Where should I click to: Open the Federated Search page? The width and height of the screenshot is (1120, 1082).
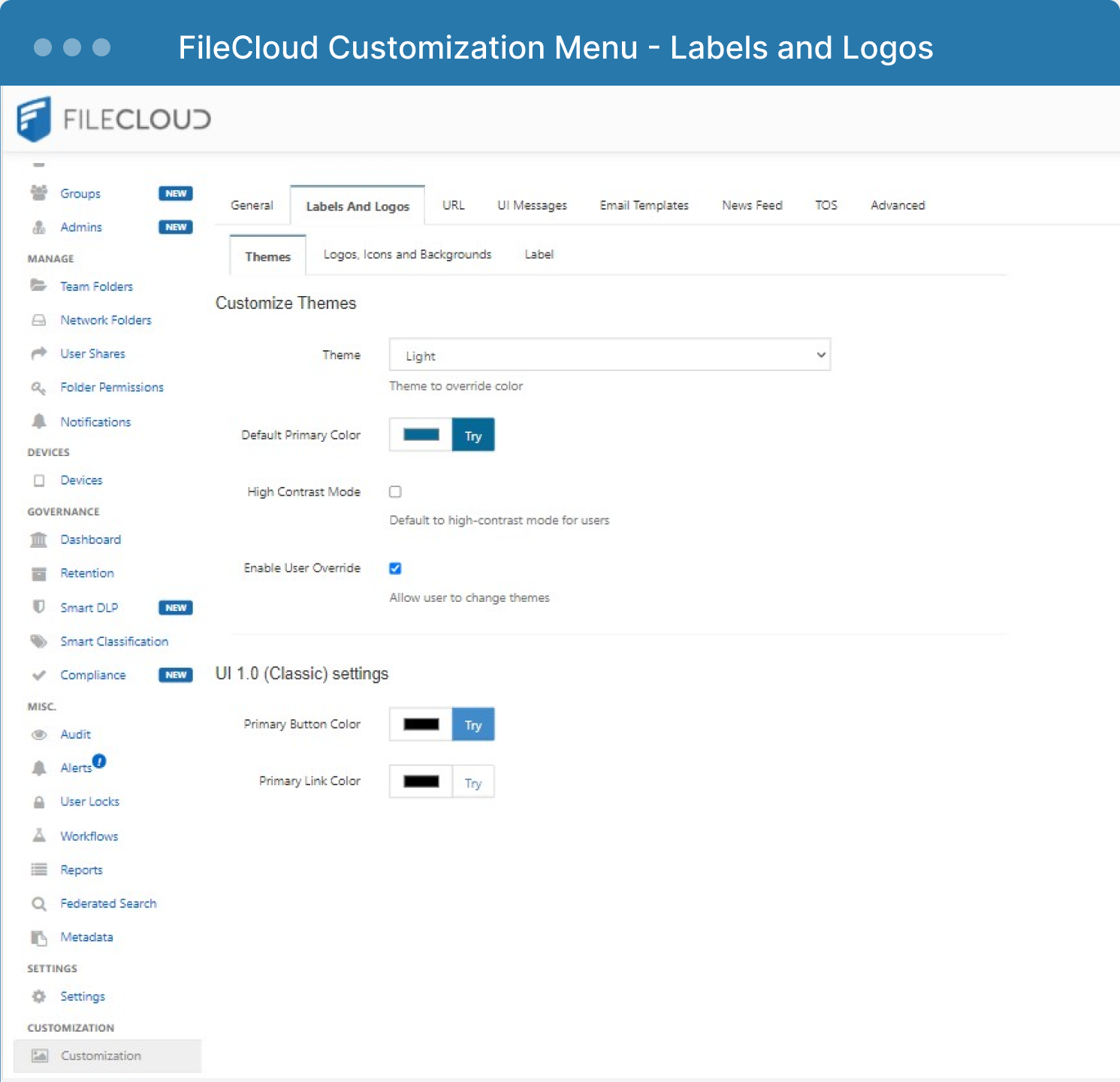click(x=108, y=903)
